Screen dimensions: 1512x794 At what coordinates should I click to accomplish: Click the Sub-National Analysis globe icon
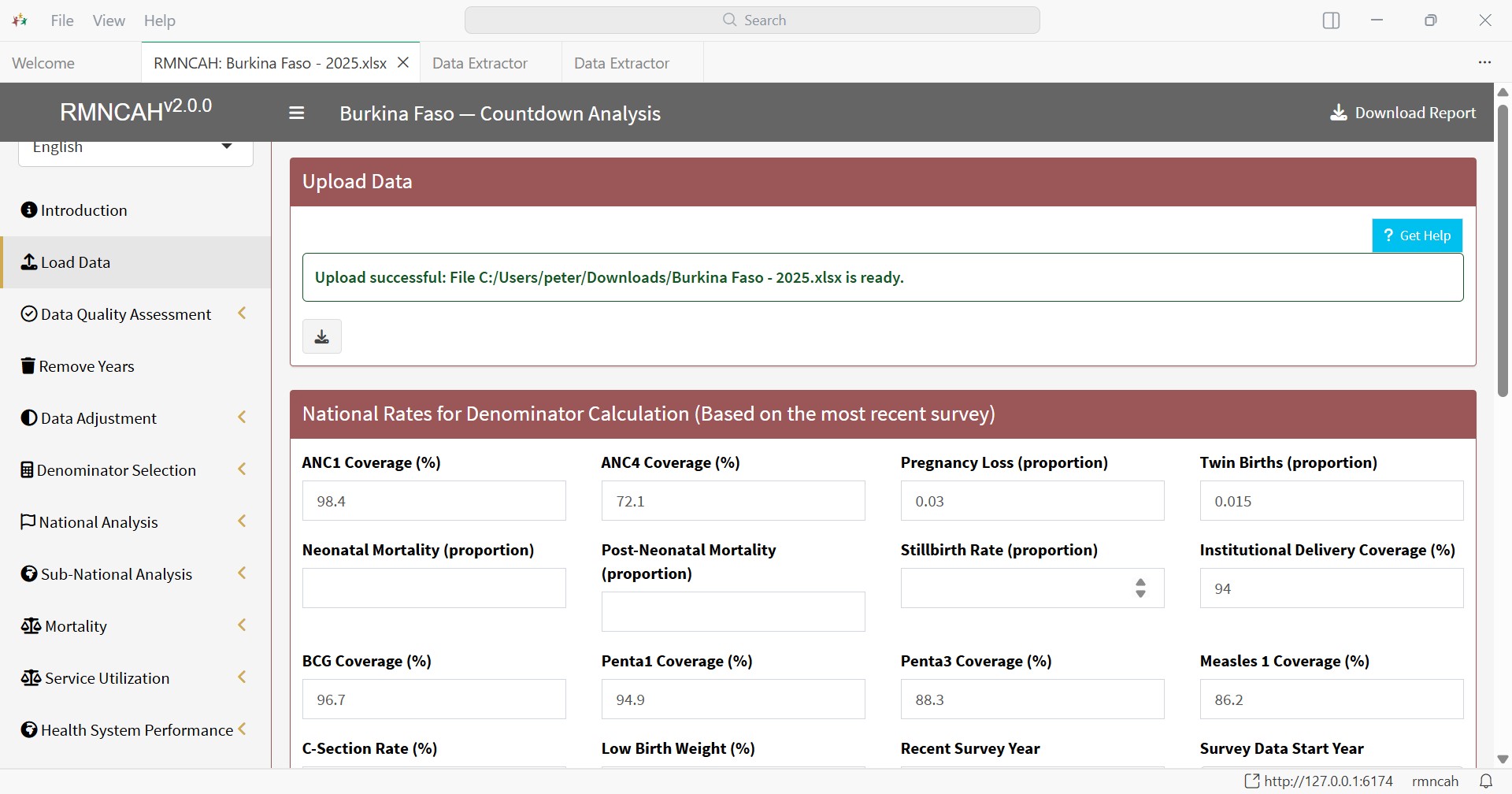[29, 573]
